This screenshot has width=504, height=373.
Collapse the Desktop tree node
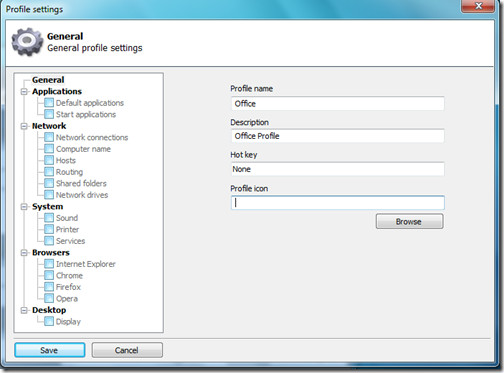pyautogui.click(x=24, y=310)
